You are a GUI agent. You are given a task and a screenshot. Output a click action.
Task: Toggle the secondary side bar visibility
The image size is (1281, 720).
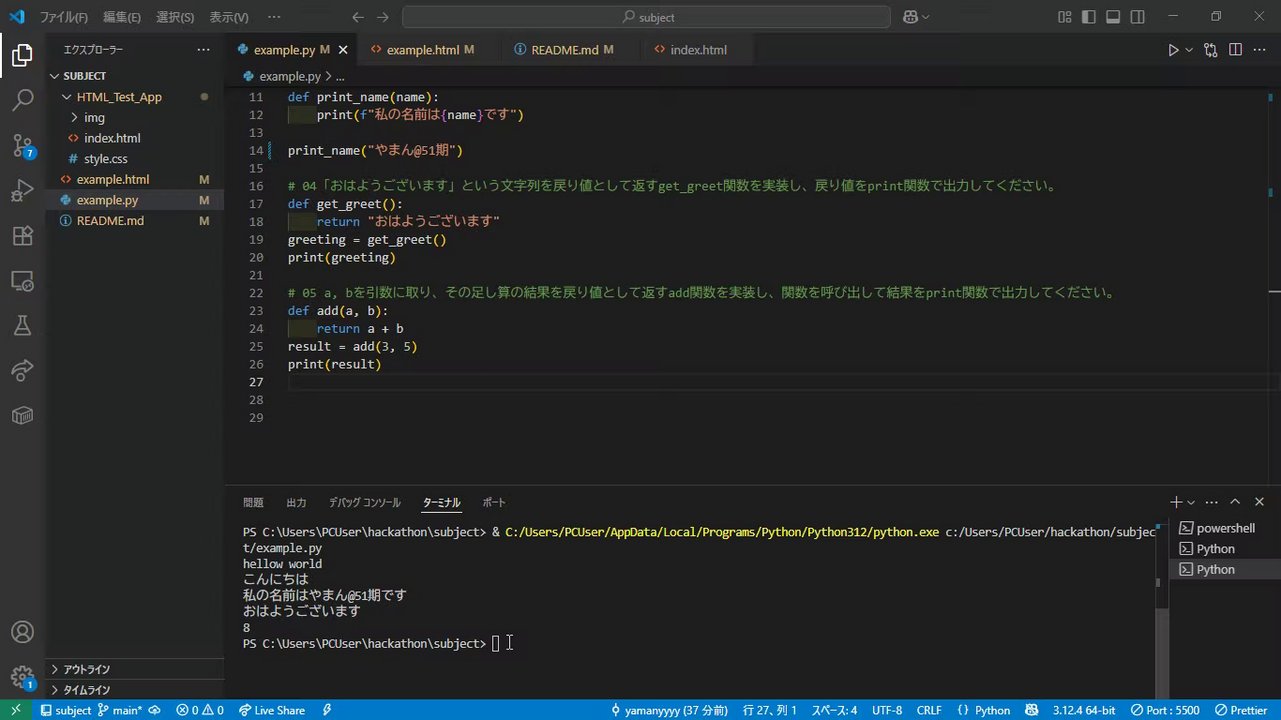pos(1138,17)
